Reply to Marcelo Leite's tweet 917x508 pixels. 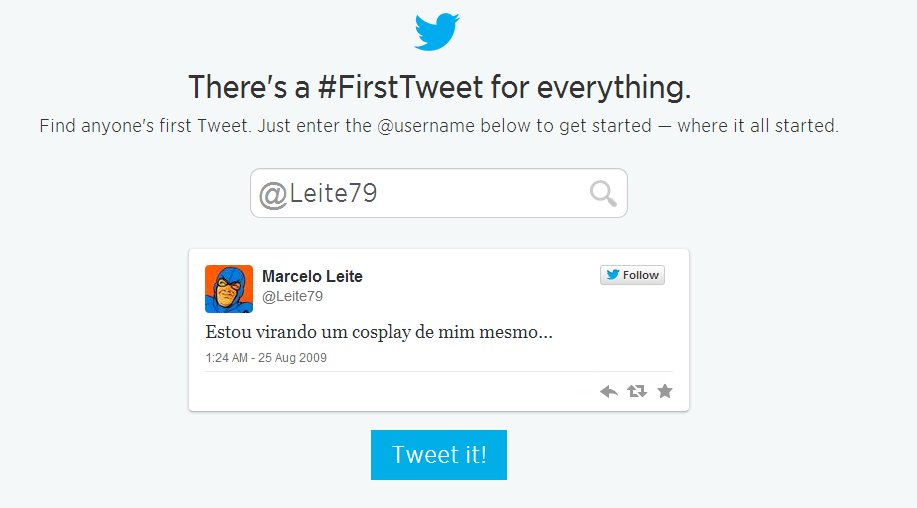(608, 391)
